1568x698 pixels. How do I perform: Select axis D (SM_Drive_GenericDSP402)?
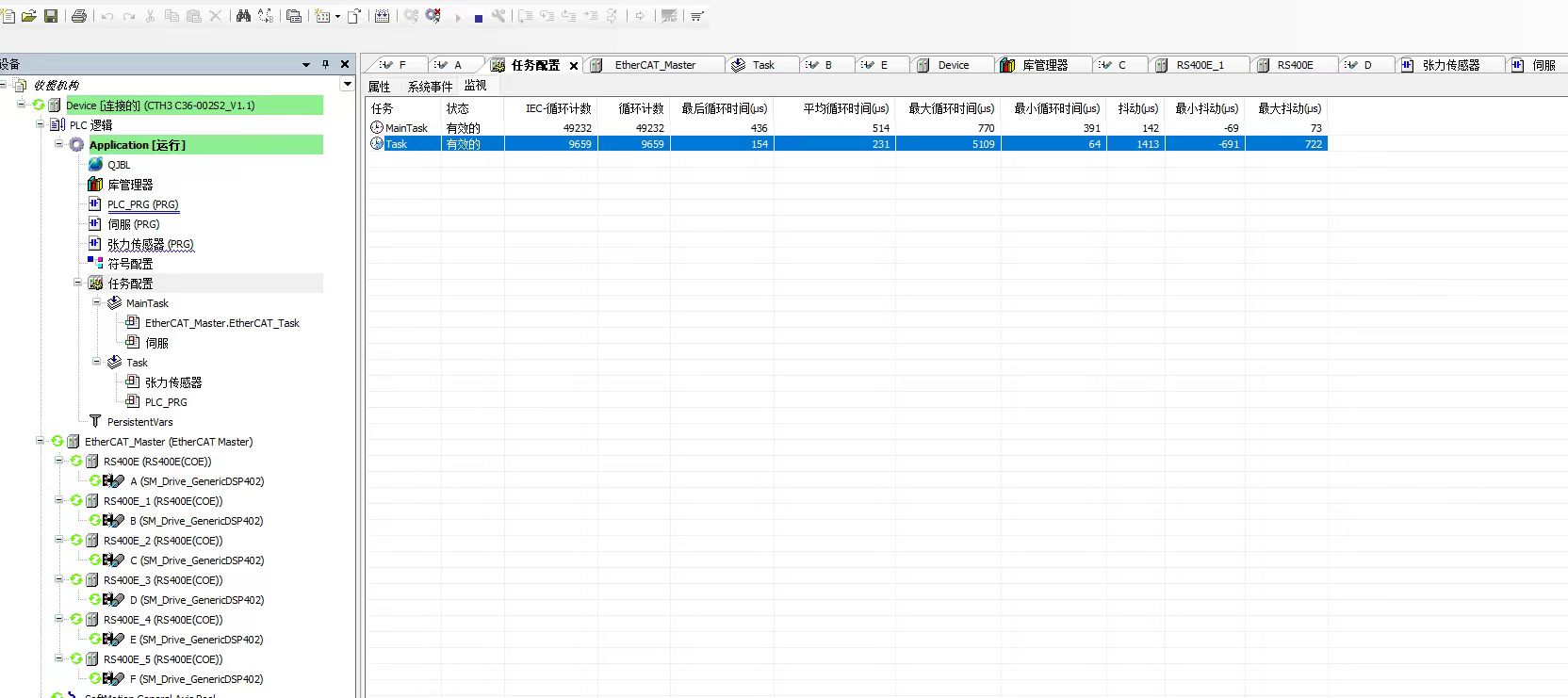(x=197, y=599)
